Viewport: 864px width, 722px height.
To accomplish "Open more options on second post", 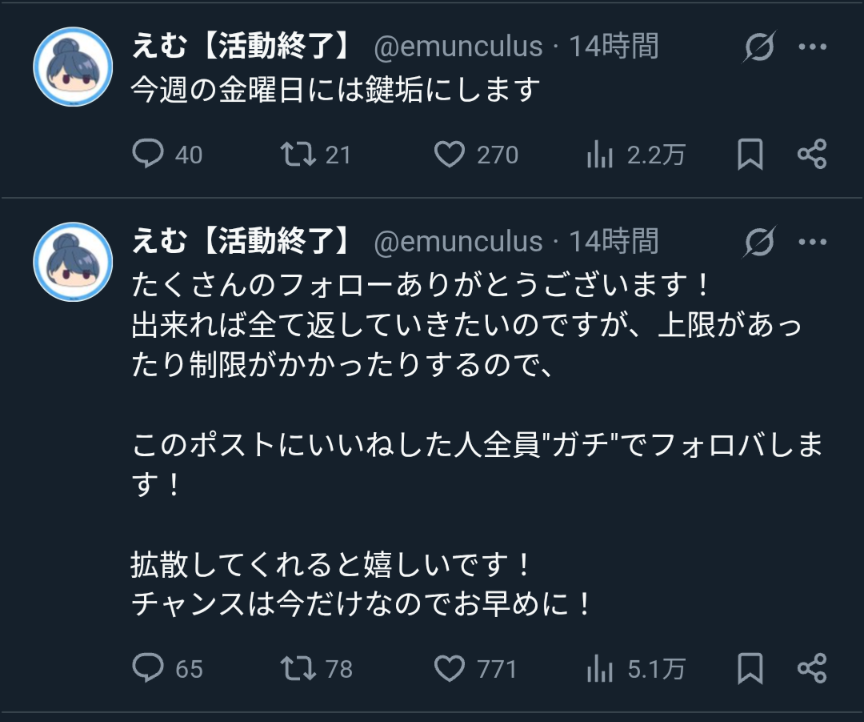I will [812, 241].
